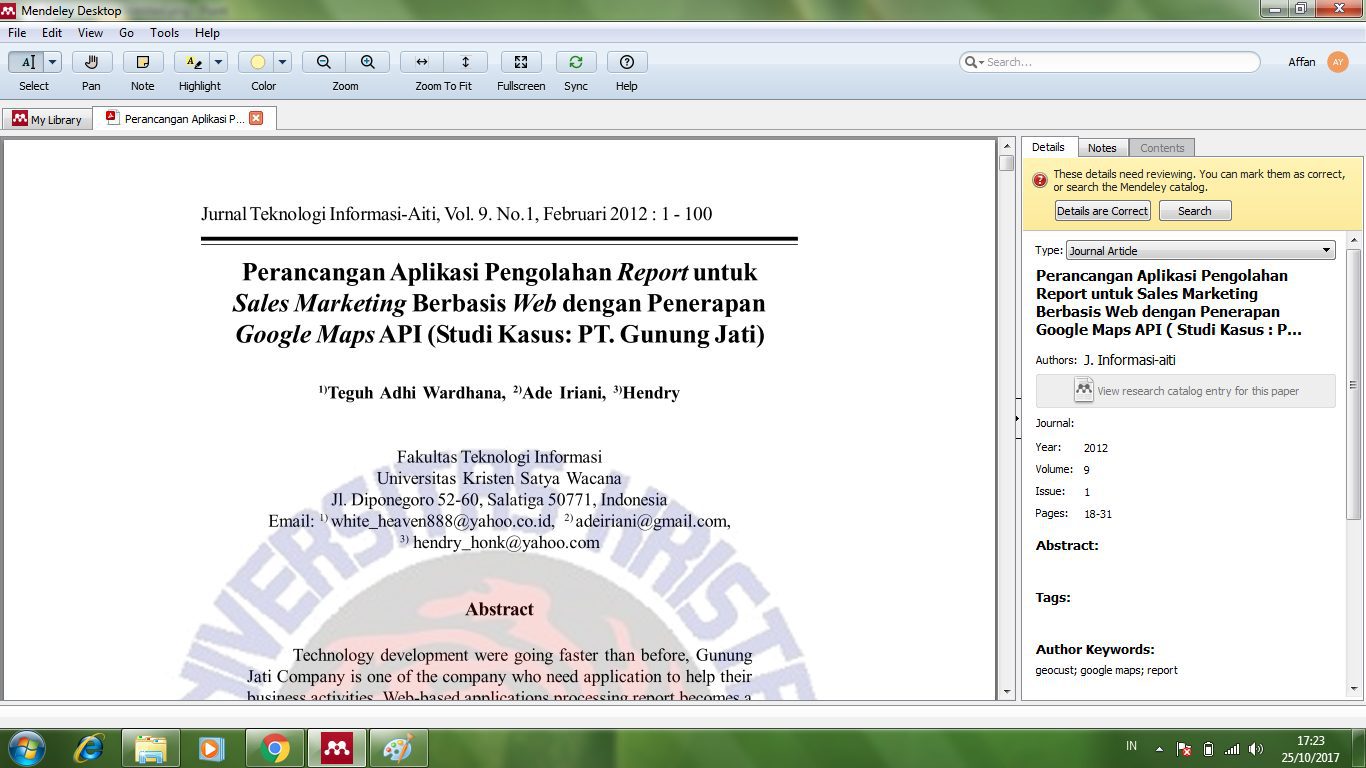Click the document vertical scrollbar thumb
This screenshot has height=768, width=1366.
tap(1007, 163)
